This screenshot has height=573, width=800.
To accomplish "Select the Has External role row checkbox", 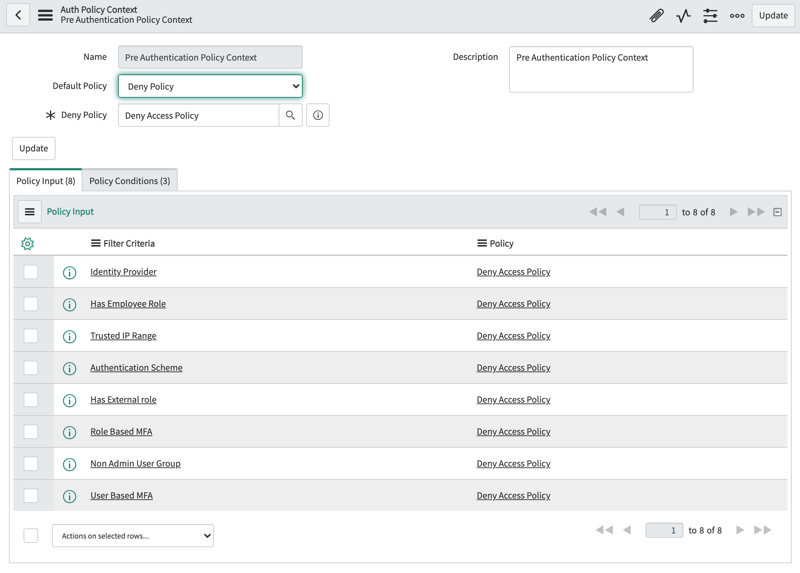I will [x=31, y=400].
